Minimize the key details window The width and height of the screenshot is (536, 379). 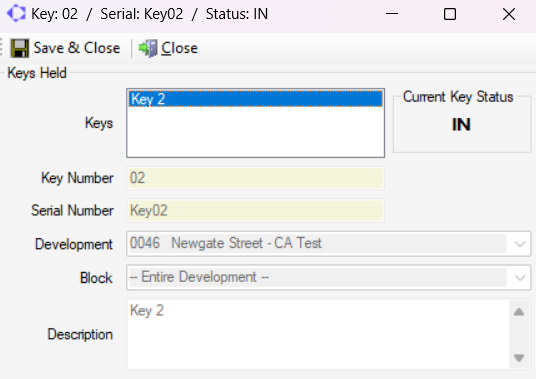pyautogui.click(x=392, y=14)
